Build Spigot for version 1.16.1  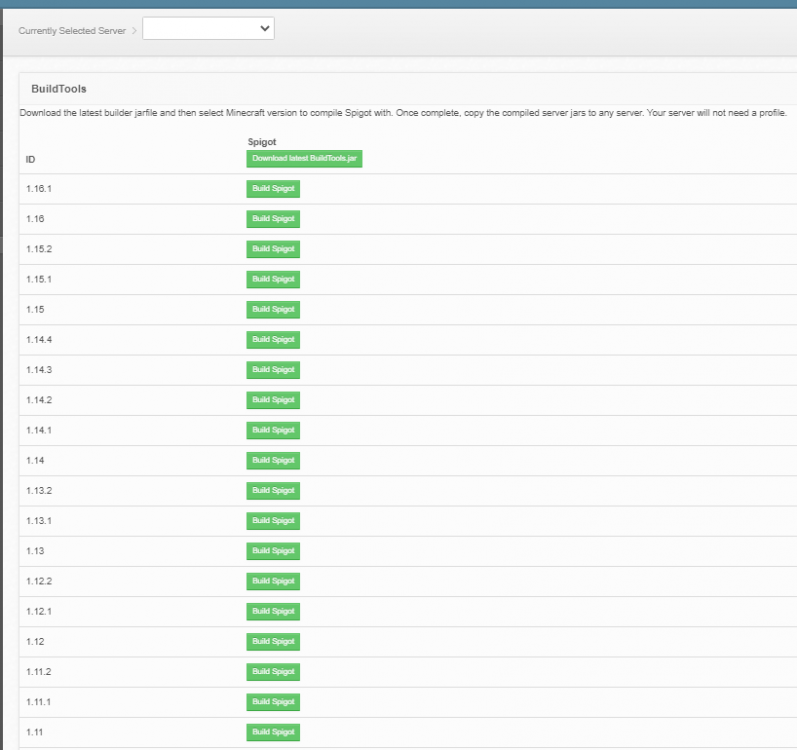pos(273,189)
